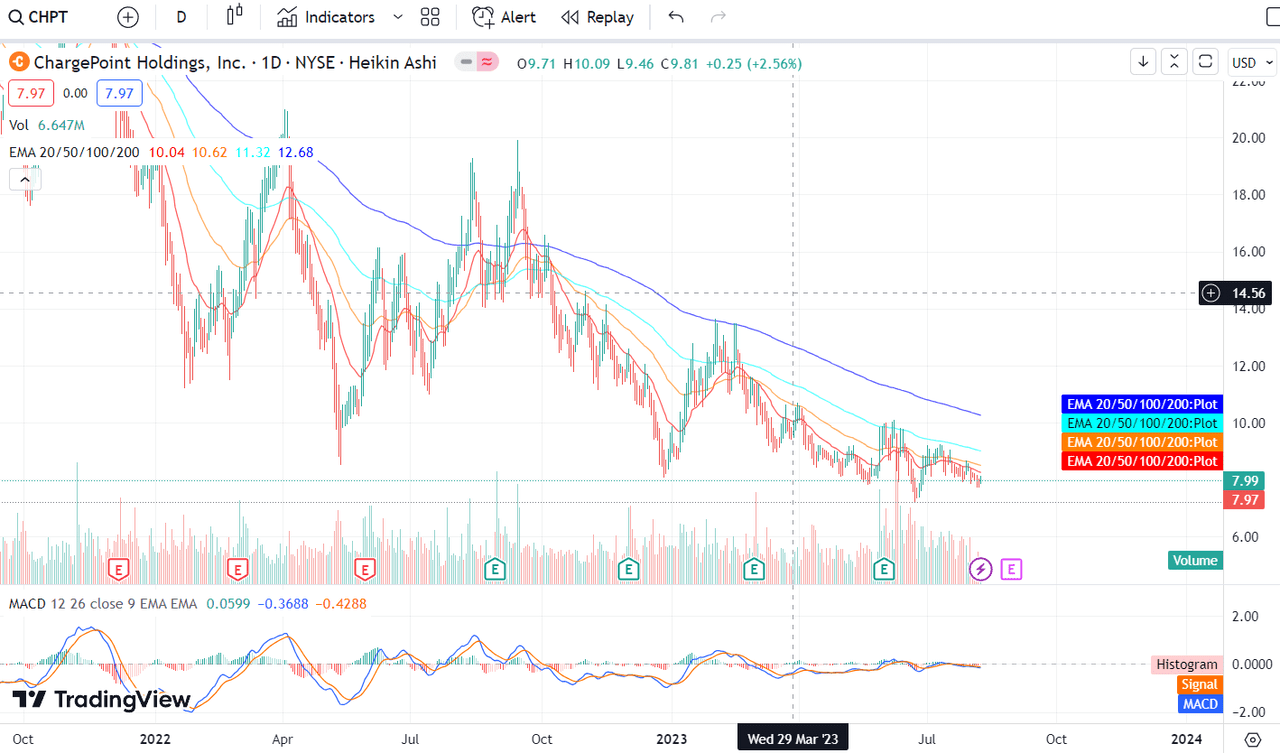Click the Apr time axis label
The image size is (1280, 753).
tap(283, 739)
